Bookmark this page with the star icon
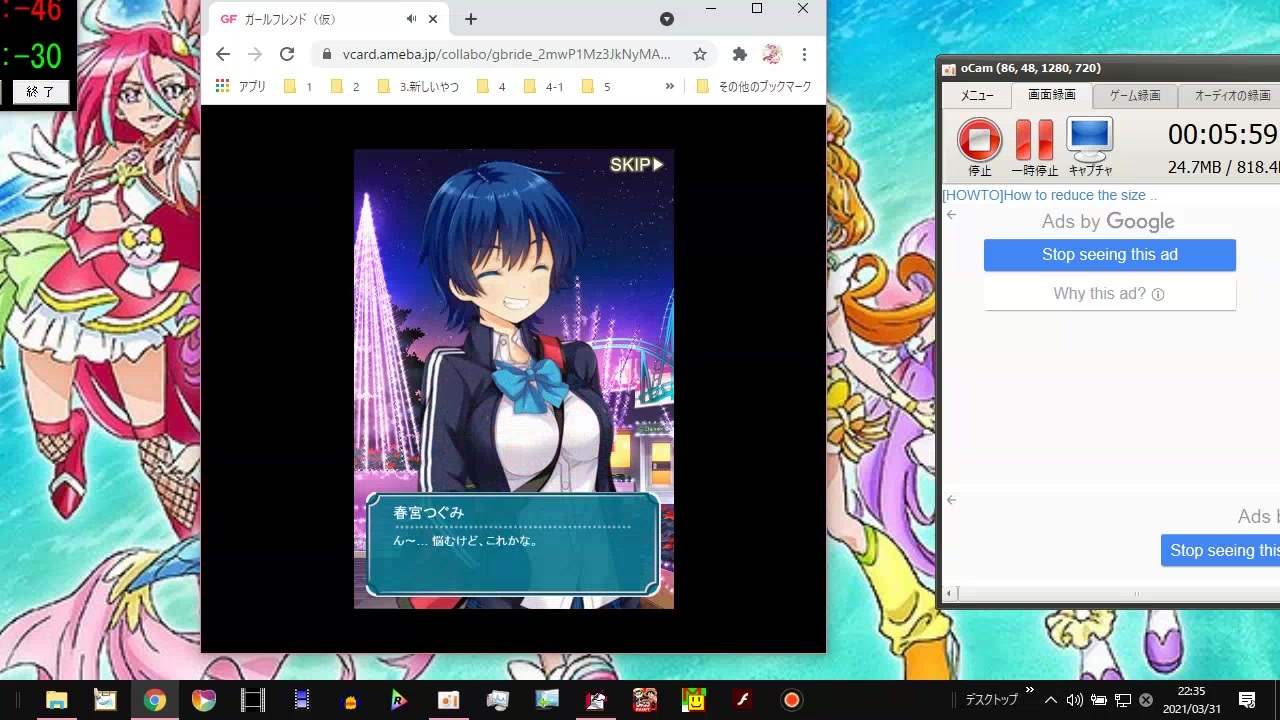The width and height of the screenshot is (1280, 720). click(x=700, y=54)
